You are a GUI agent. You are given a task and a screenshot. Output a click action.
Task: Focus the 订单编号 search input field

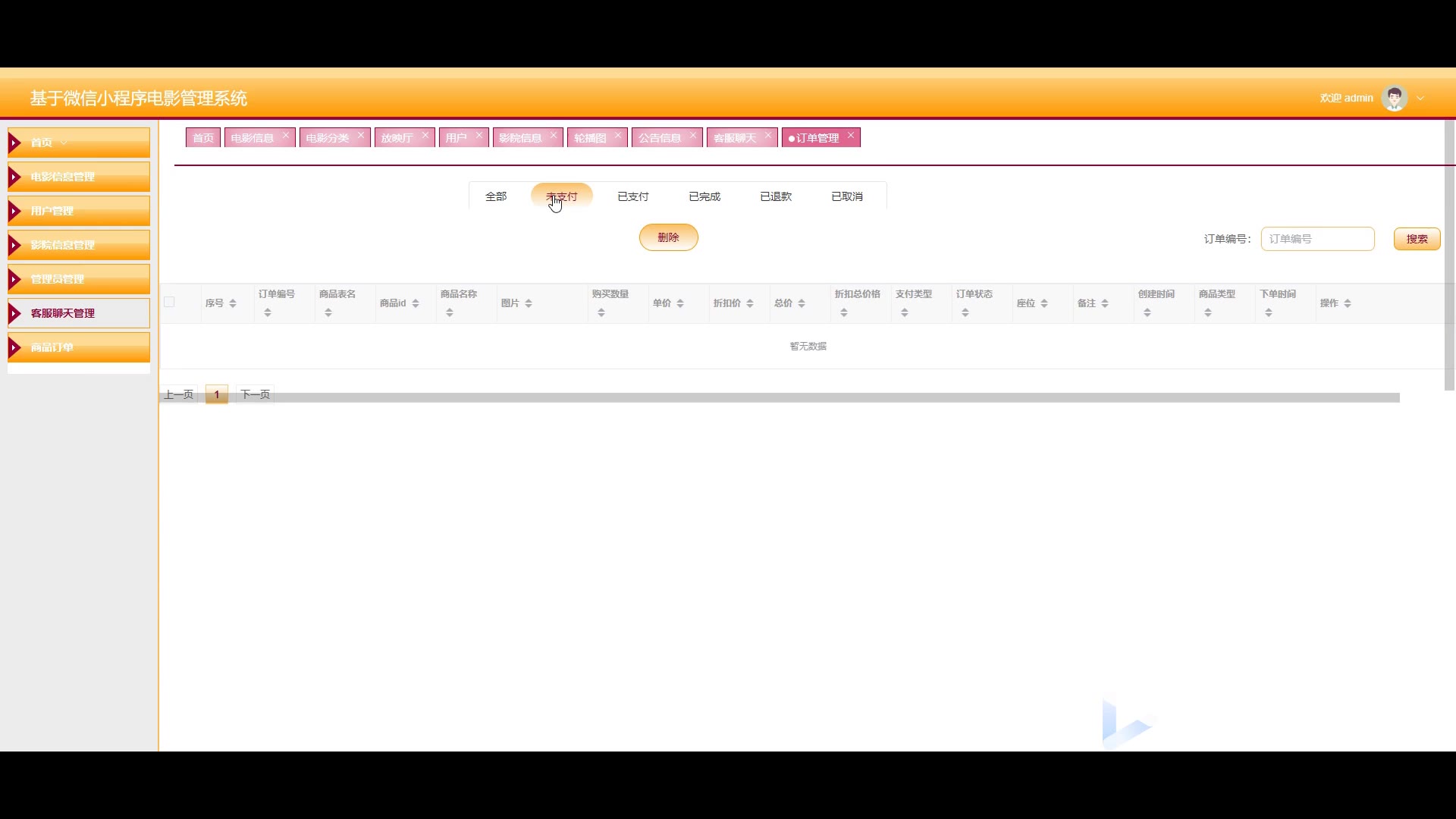click(1317, 239)
